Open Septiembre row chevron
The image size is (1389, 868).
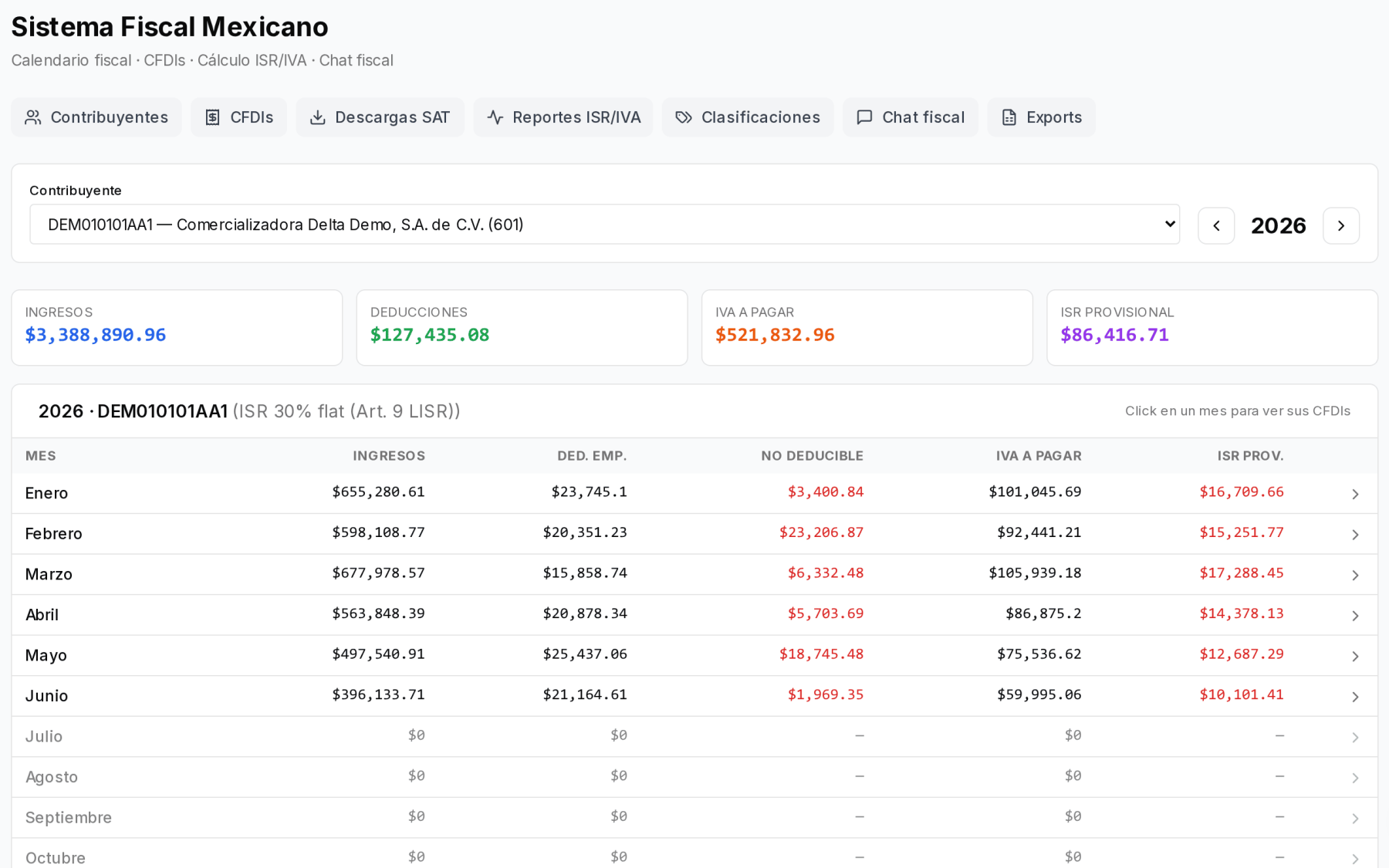[1355, 819]
